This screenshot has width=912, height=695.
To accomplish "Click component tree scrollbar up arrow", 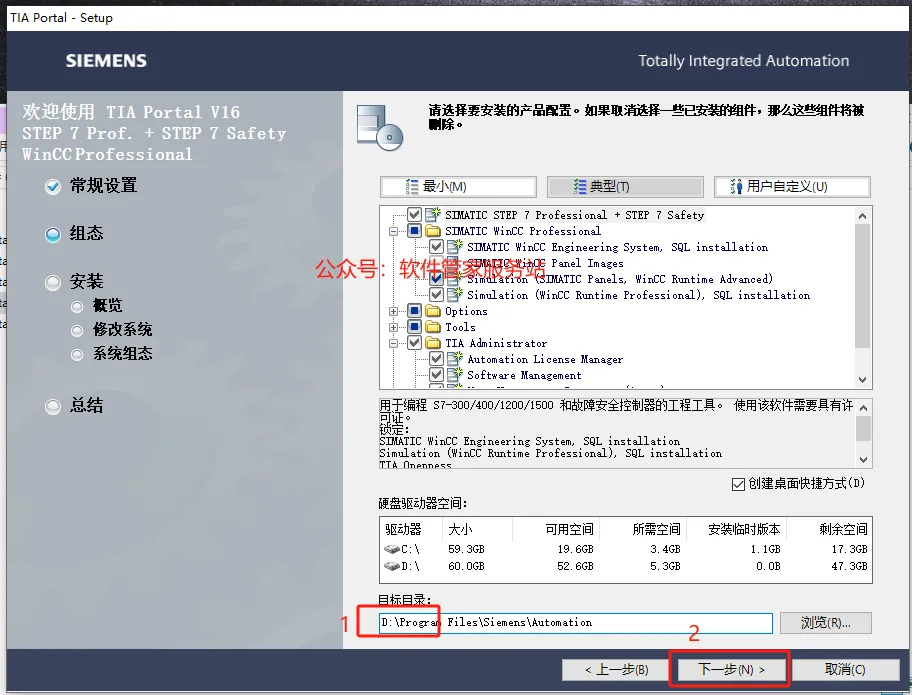I will (863, 216).
